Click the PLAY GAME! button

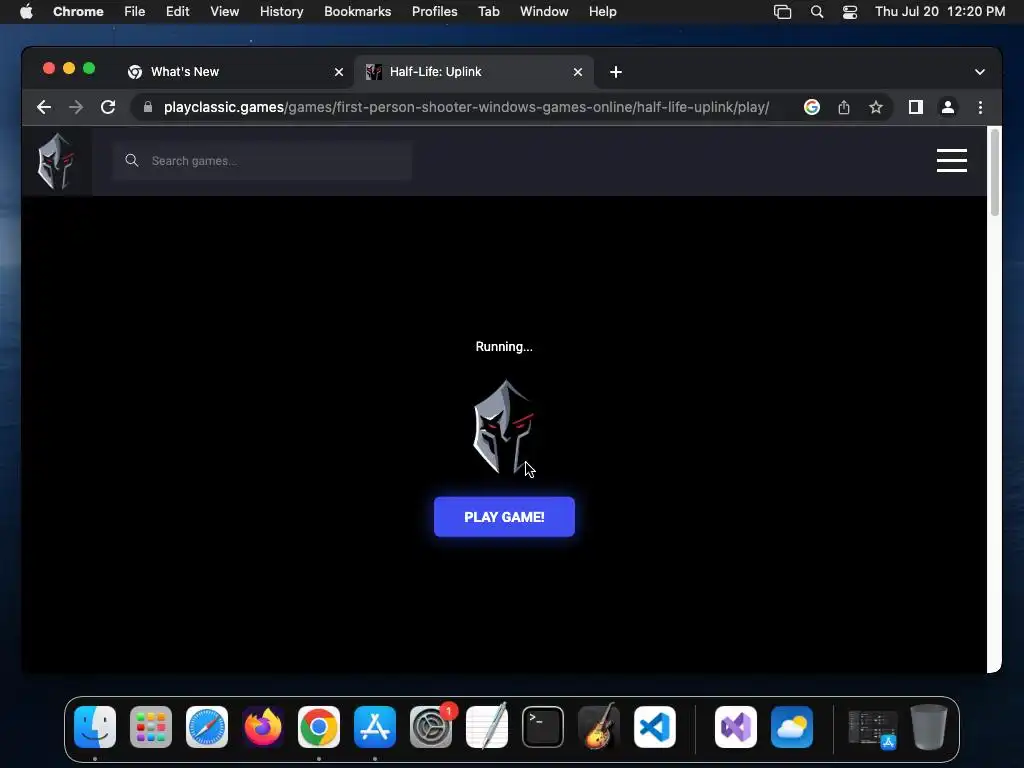(x=504, y=517)
